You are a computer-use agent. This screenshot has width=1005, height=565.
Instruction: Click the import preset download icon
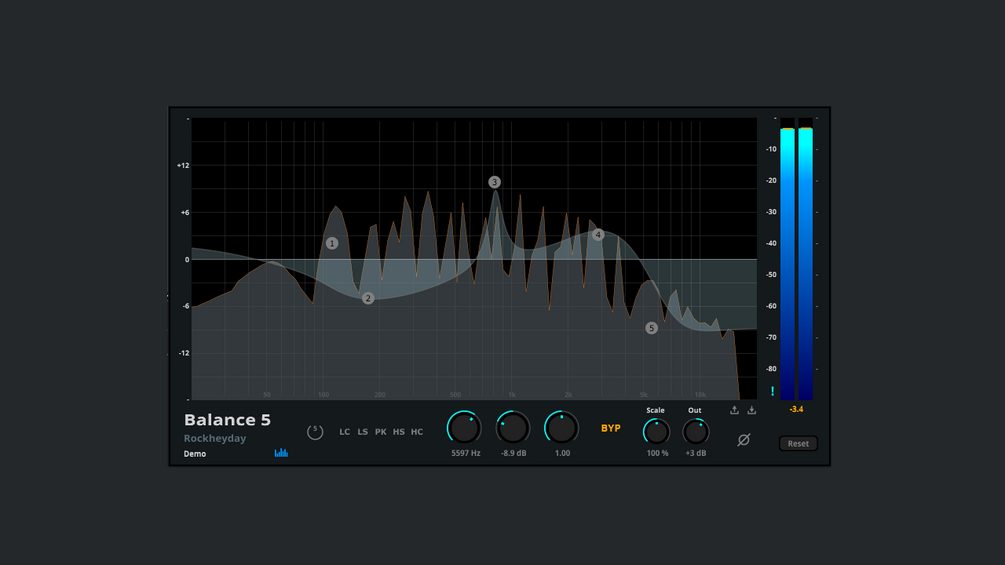pyautogui.click(x=752, y=410)
